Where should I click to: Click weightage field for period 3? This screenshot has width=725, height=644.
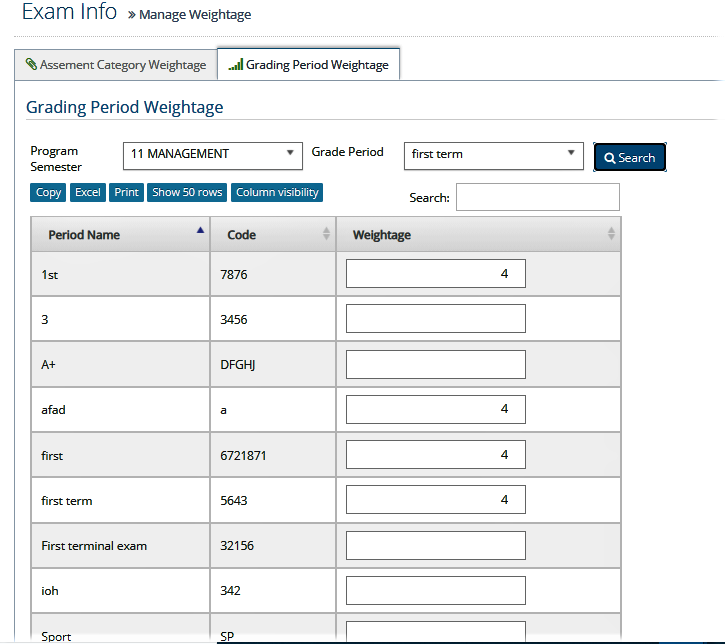436,319
